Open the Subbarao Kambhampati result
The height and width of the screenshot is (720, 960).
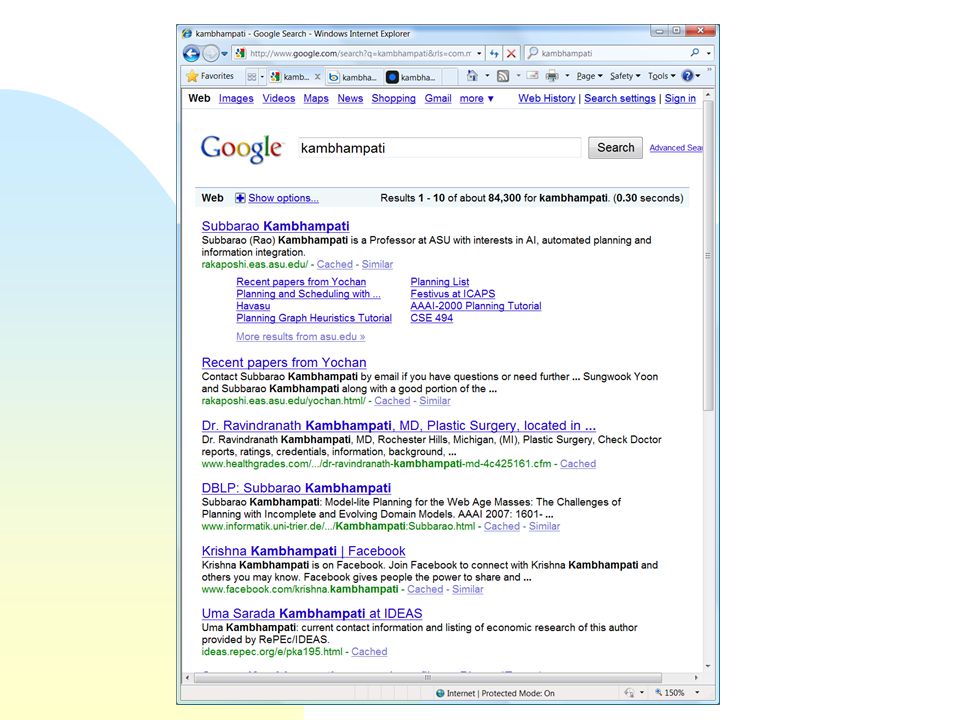[x=276, y=226]
